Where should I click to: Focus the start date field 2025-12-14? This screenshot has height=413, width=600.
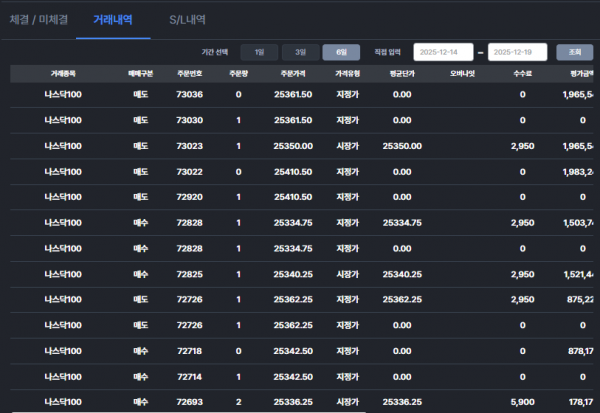[x=443, y=52]
